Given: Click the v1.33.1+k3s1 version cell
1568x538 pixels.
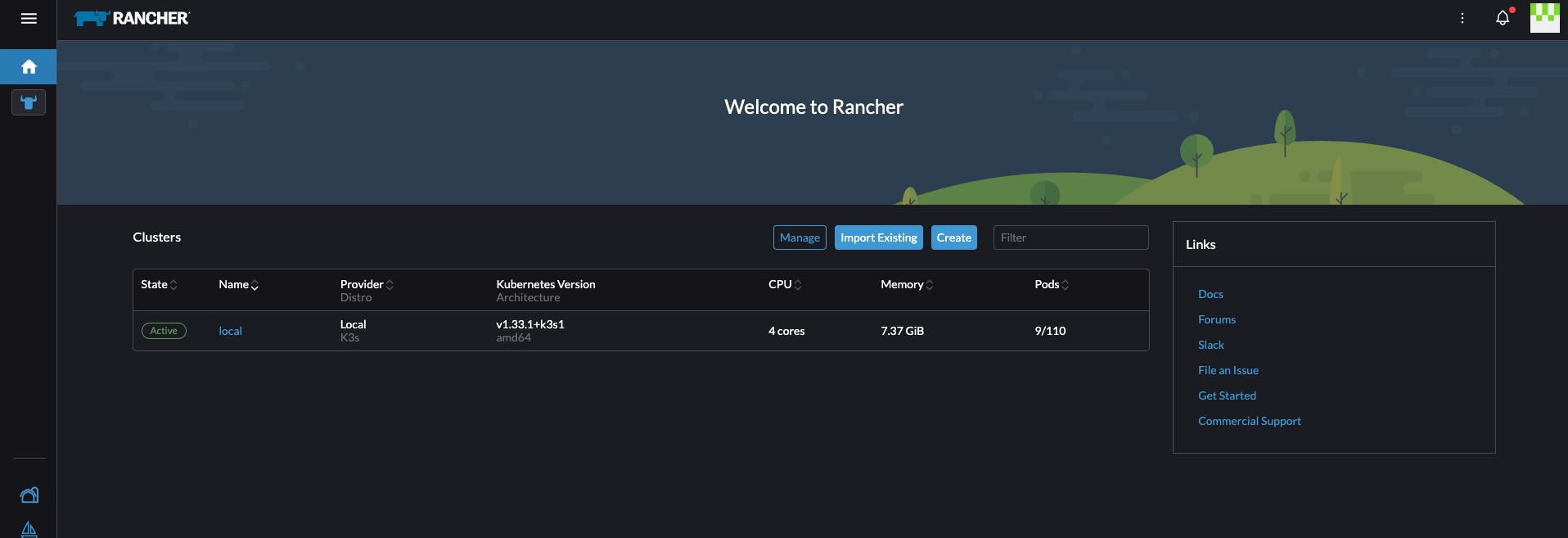Looking at the screenshot, I should pos(530,324).
